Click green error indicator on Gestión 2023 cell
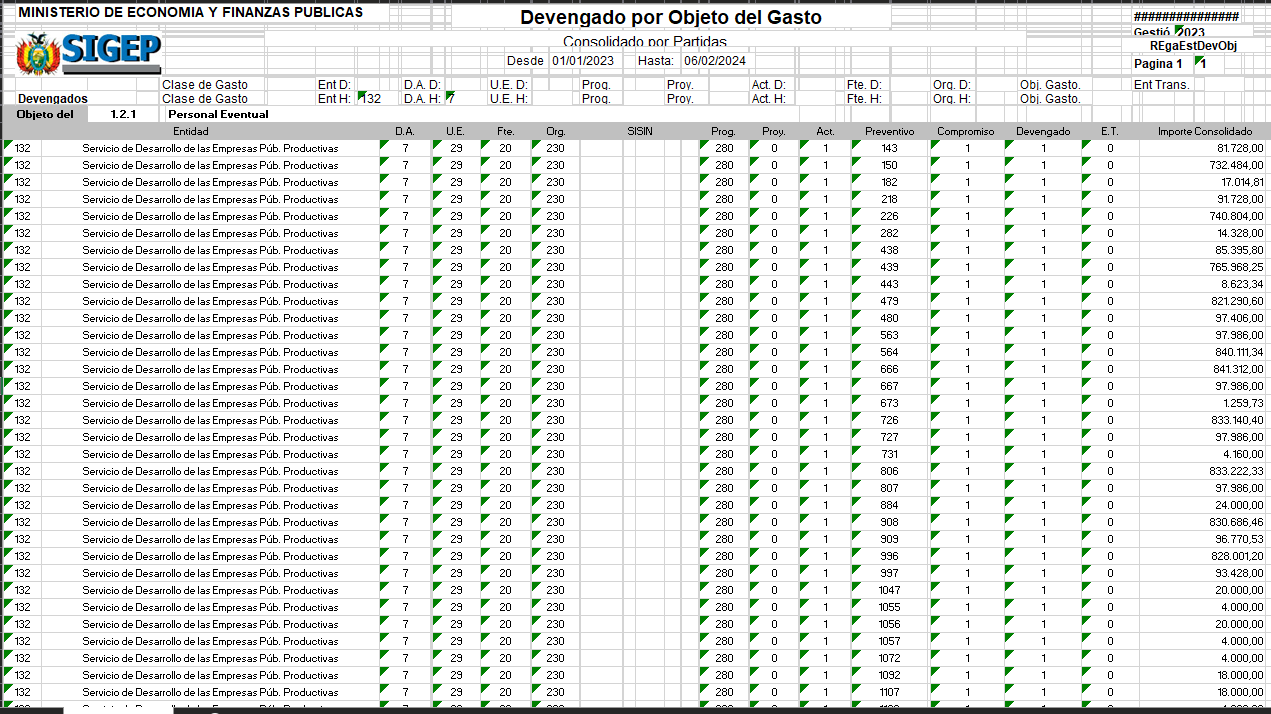Image resolution: width=1271 pixels, height=714 pixels. point(1180,29)
